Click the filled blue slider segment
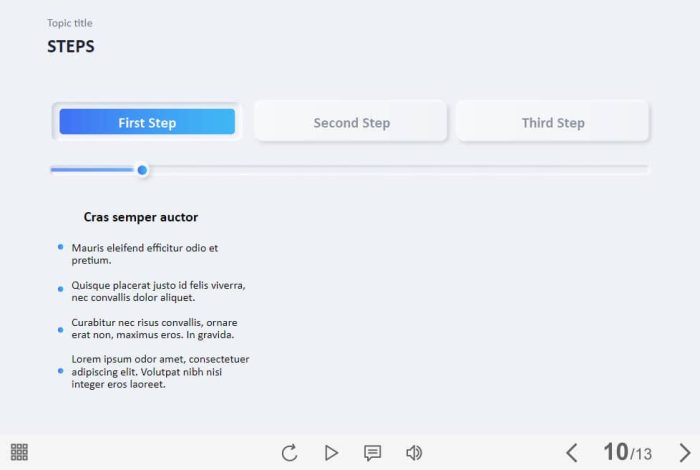700x470 pixels. (x=93, y=170)
